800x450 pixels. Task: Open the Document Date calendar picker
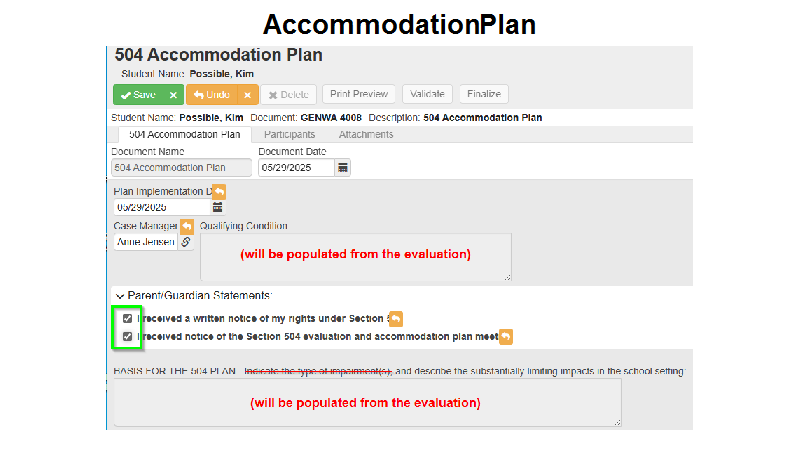click(x=342, y=167)
